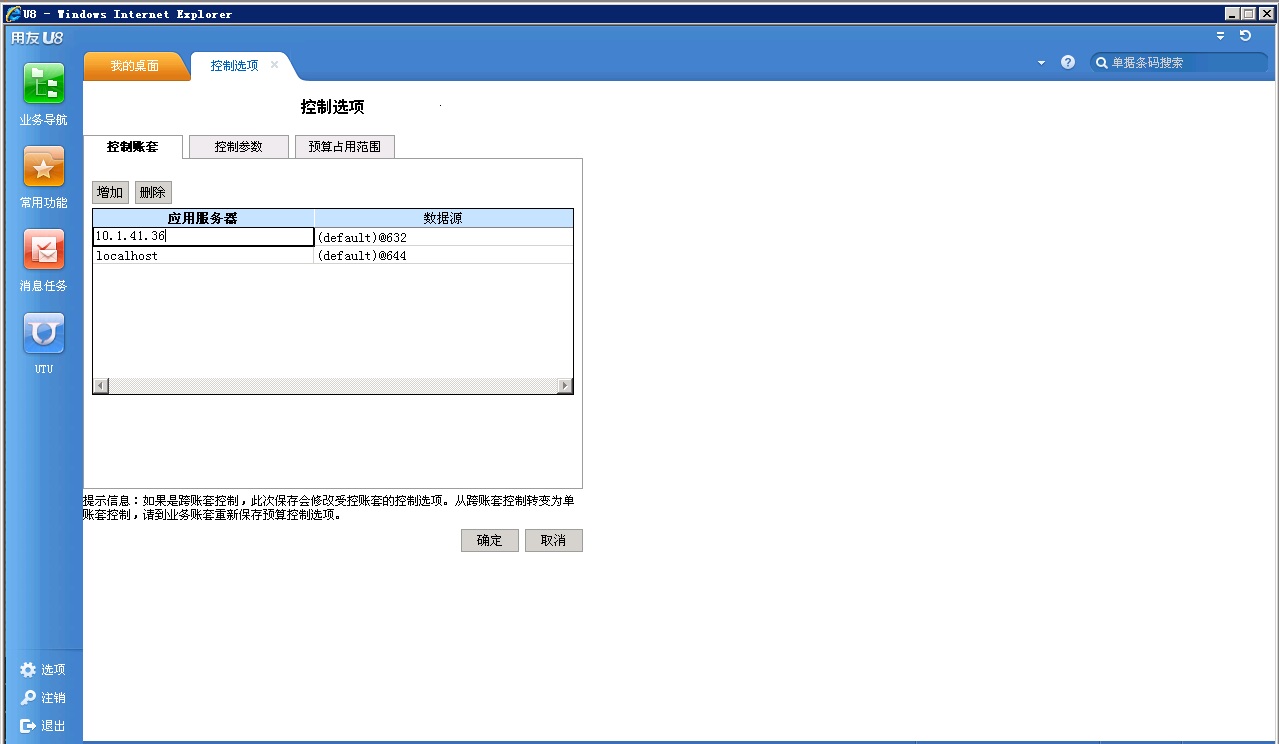Select the localhost server cell
The height and width of the screenshot is (744, 1279).
(x=203, y=256)
